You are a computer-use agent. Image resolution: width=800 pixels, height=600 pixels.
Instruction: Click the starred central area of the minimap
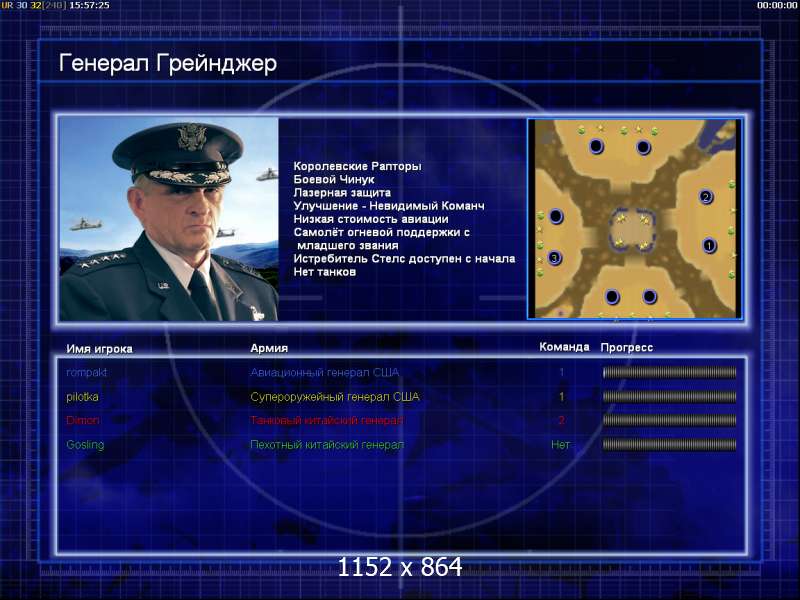pyautogui.click(x=633, y=231)
